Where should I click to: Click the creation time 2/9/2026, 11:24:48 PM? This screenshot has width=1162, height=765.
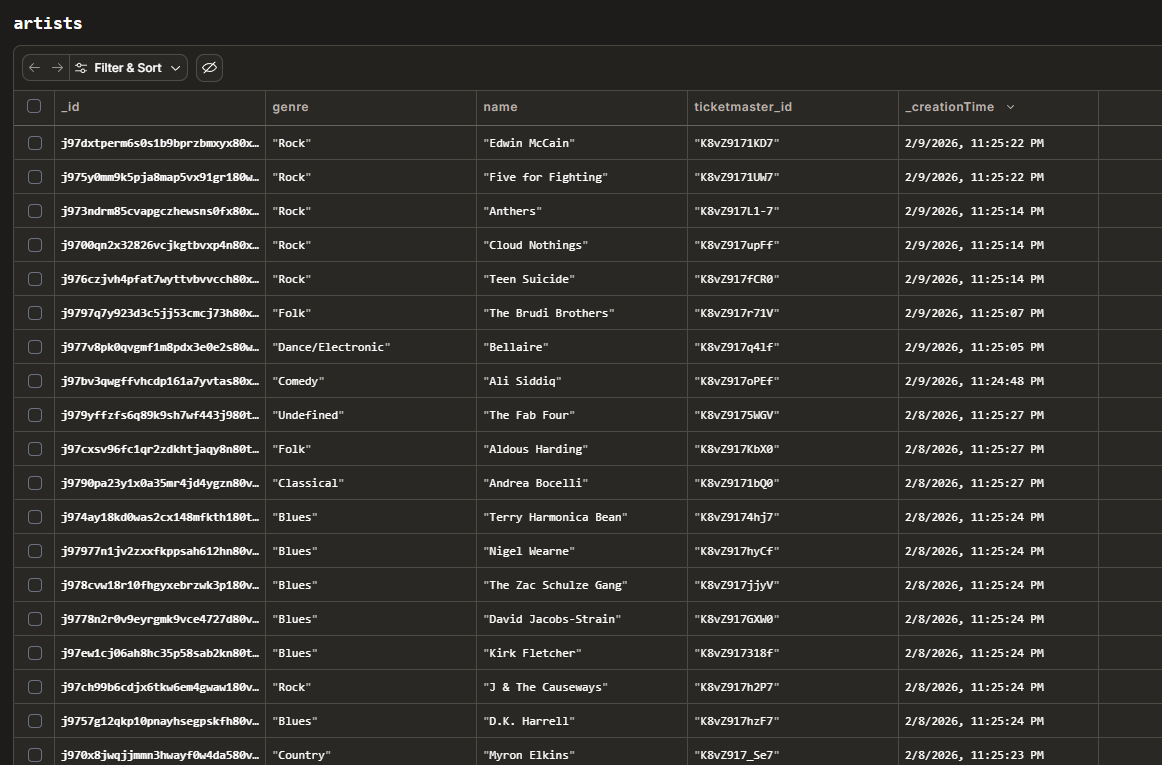coord(998,382)
